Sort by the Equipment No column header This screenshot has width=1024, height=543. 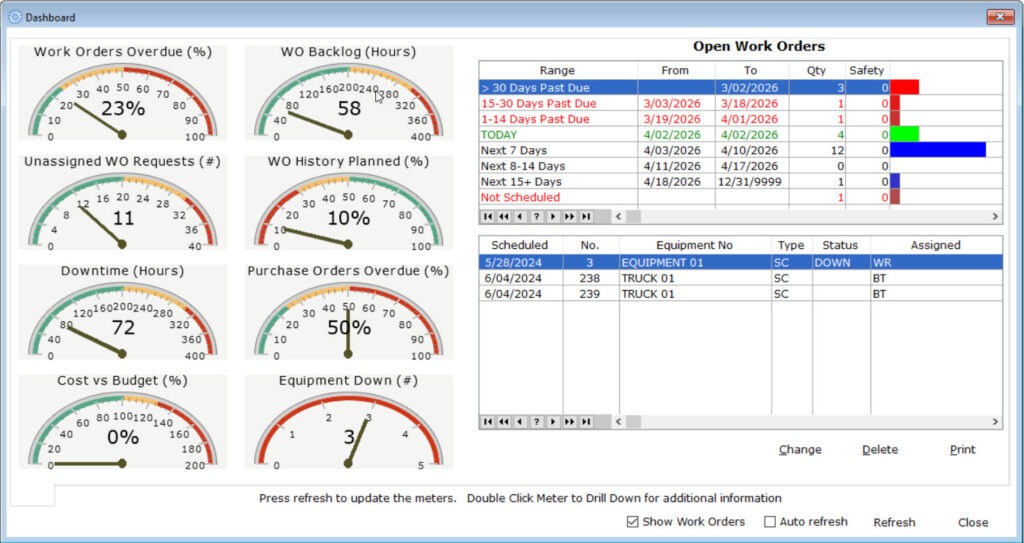694,245
